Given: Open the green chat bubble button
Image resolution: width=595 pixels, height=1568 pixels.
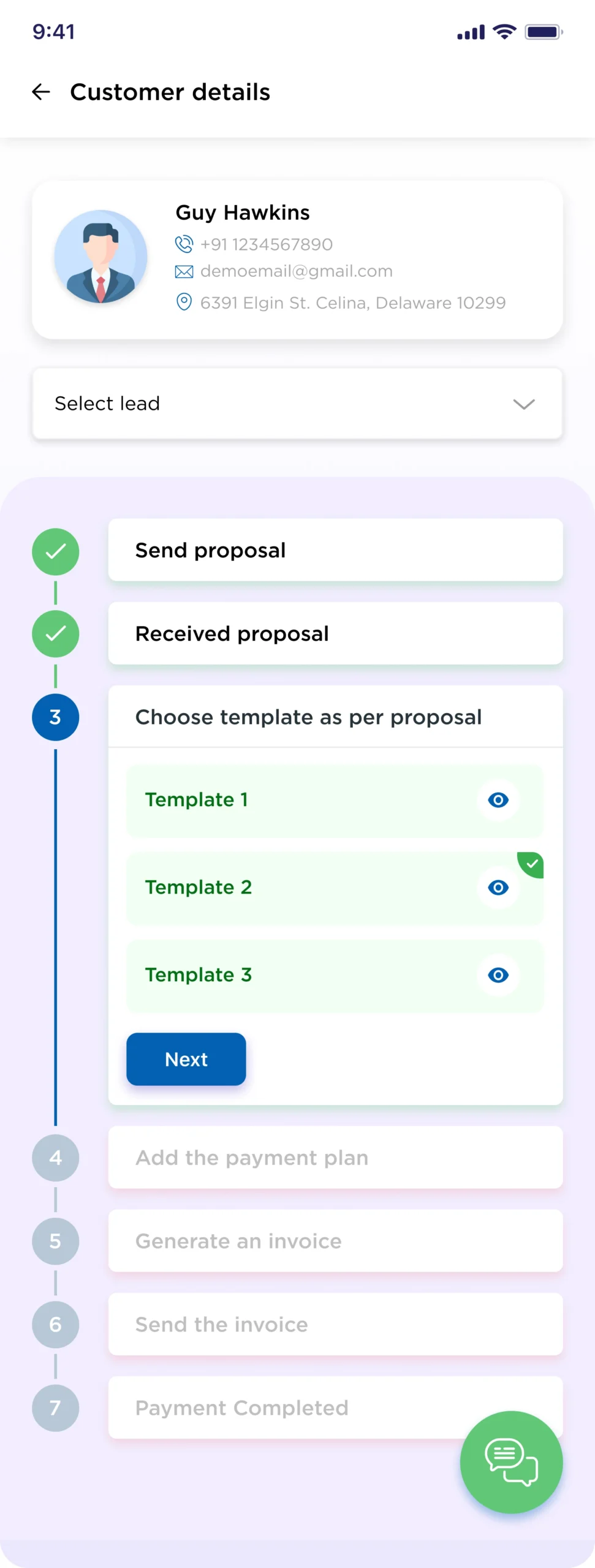Looking at the screenshot, I should click(x=511, y=1462).
